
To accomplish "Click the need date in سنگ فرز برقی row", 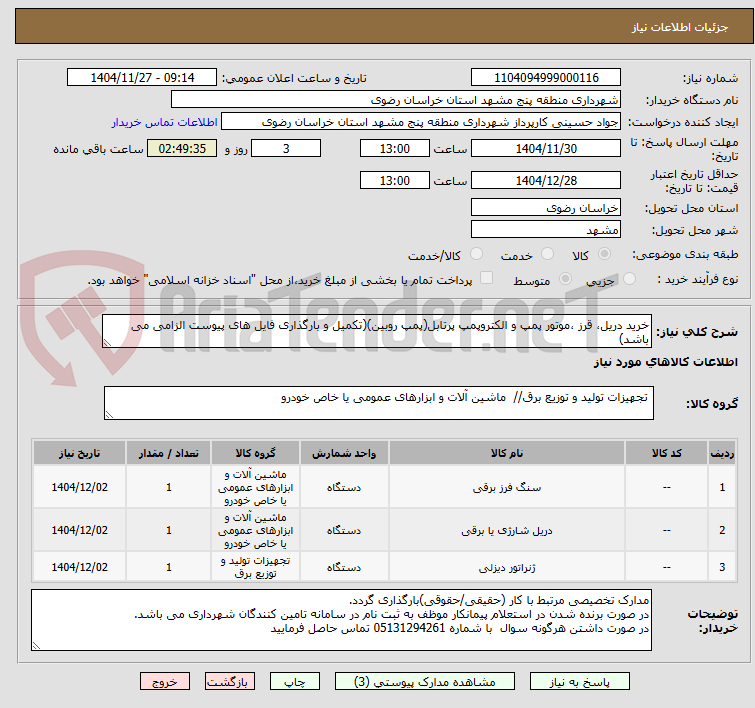I will 79,487.
